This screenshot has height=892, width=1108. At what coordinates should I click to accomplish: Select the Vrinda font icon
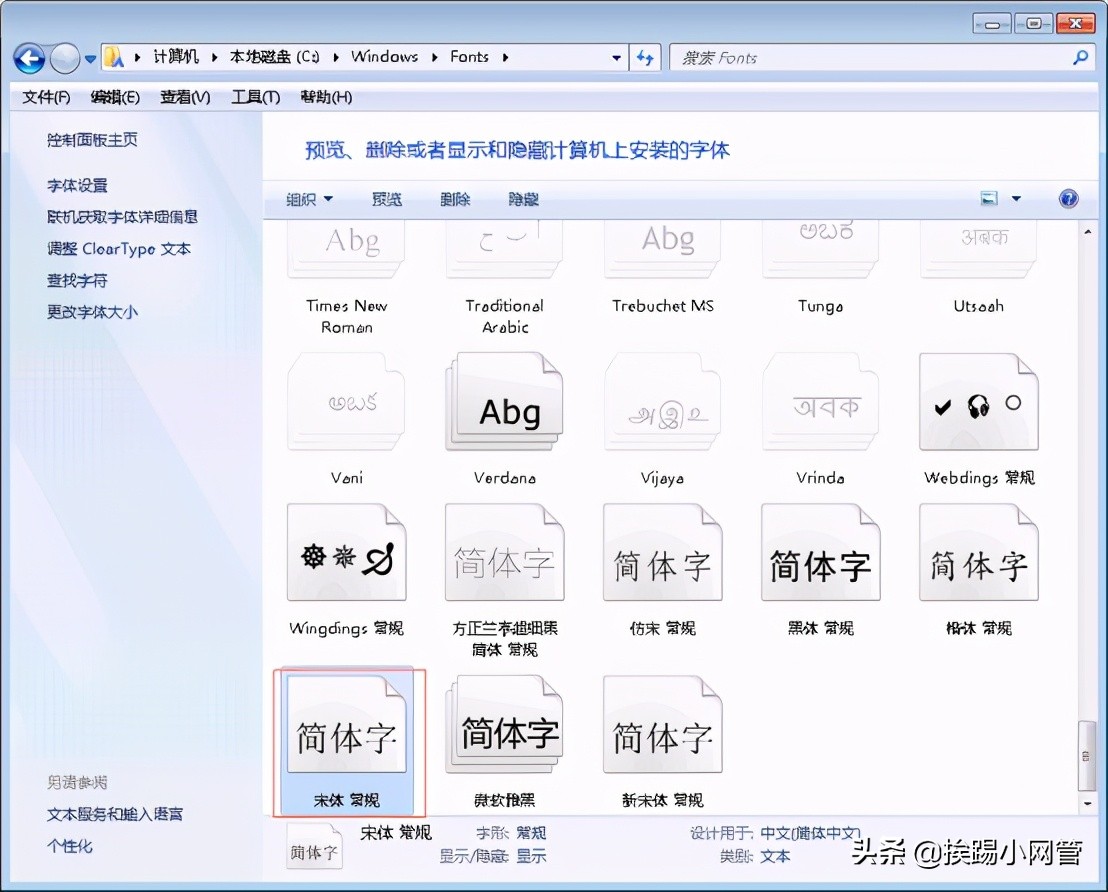click(820, 400)
